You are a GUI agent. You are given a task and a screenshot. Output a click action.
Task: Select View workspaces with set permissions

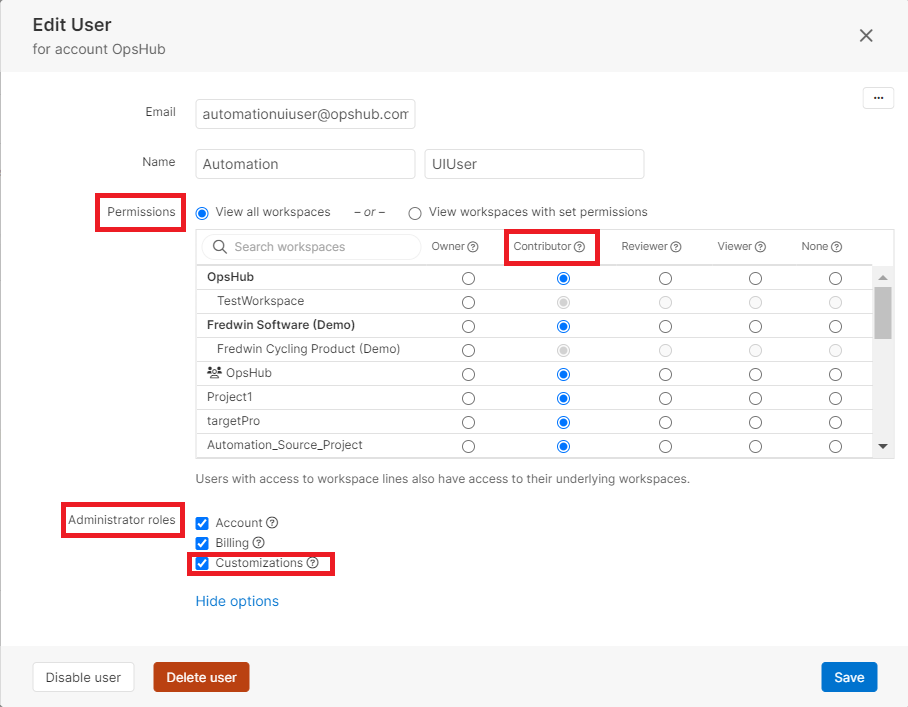415,213
